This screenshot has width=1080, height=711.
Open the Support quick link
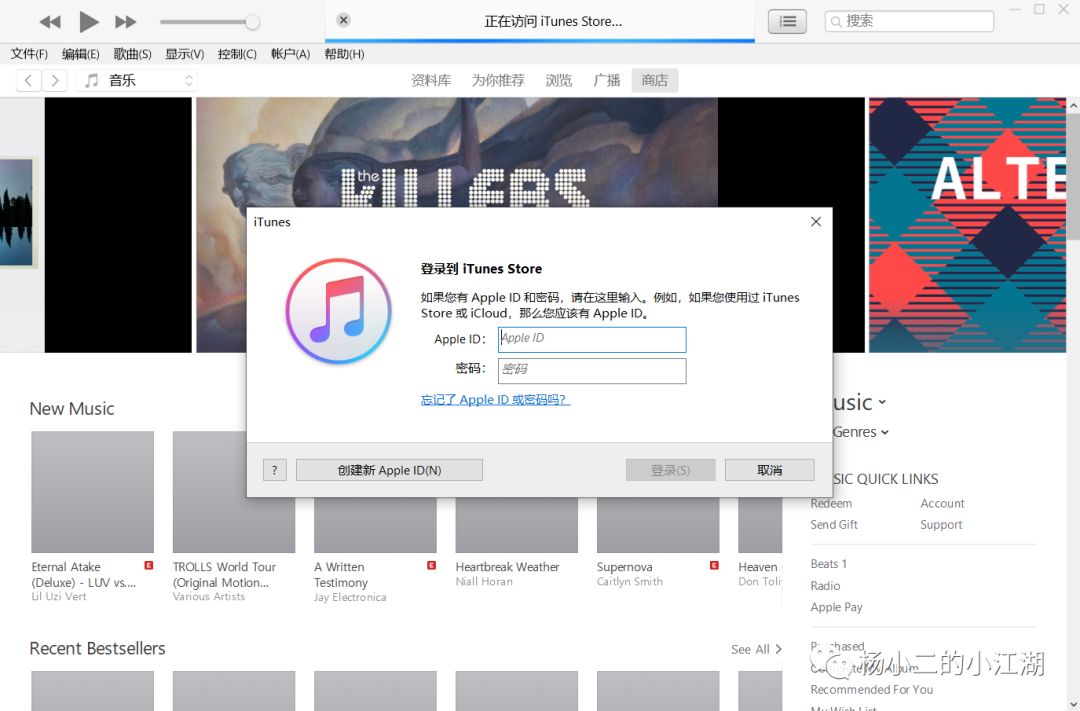pyautogui.click(x=941, y=524)
